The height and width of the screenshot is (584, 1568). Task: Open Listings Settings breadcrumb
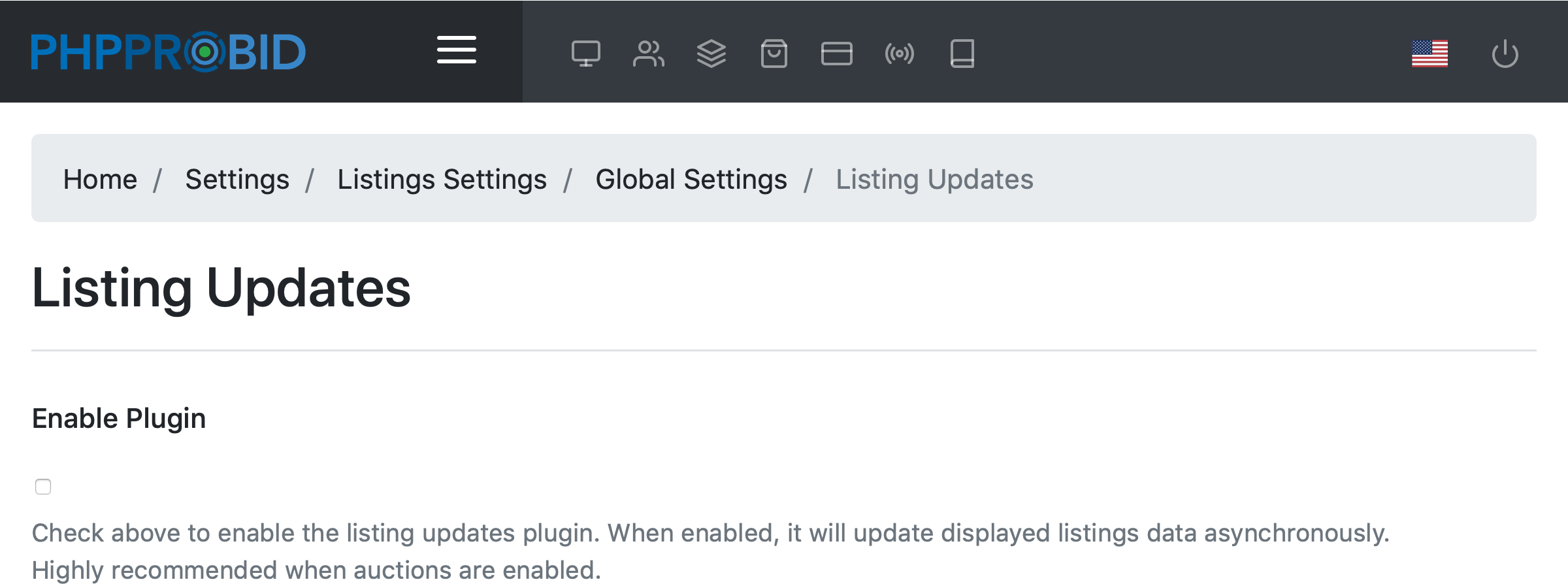coord(442,179)
